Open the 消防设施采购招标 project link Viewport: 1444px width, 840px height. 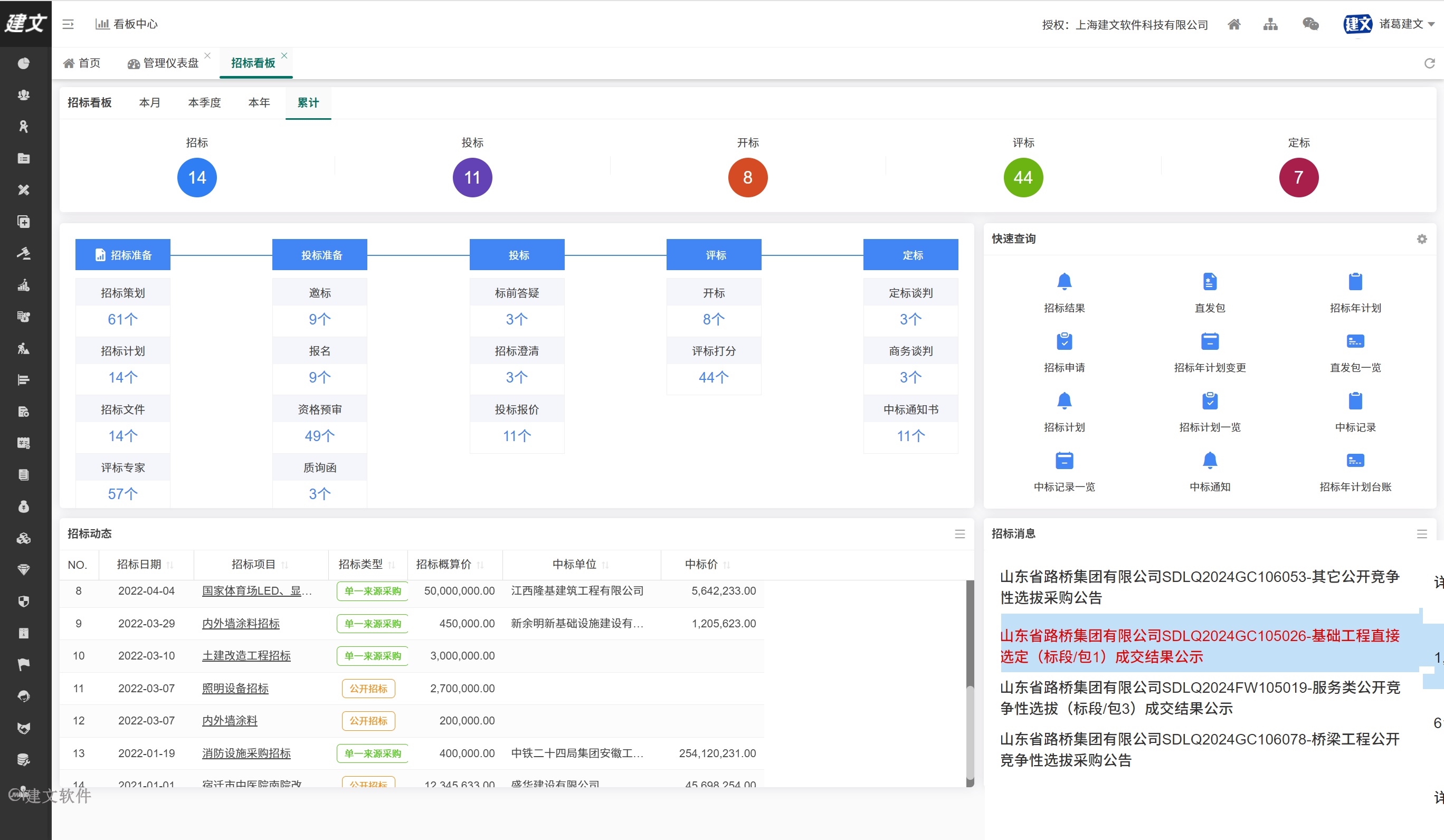coord(246,753)
